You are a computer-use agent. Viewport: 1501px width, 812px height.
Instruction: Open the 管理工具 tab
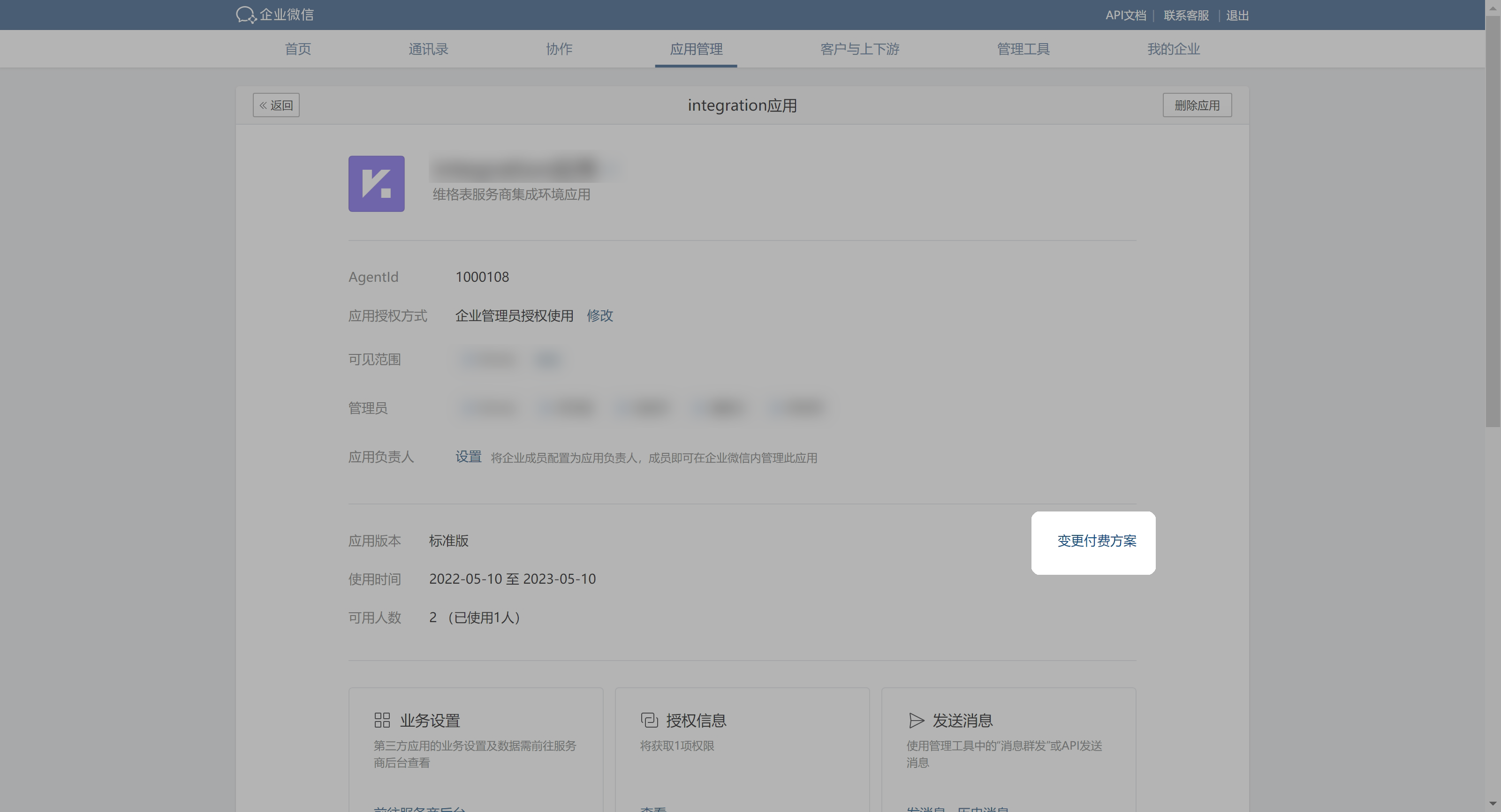[x=1023, y=49]
